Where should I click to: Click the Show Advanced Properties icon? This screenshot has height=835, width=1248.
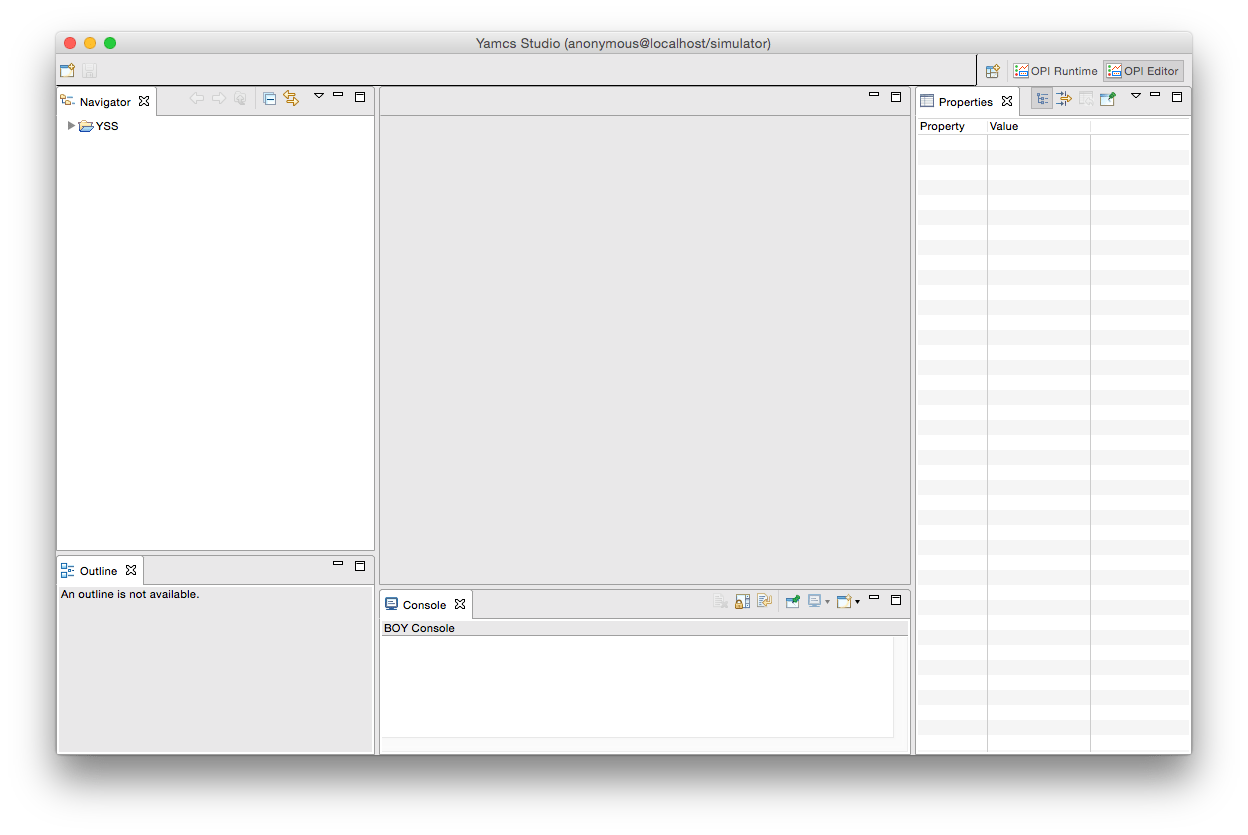coord(1063,99)
